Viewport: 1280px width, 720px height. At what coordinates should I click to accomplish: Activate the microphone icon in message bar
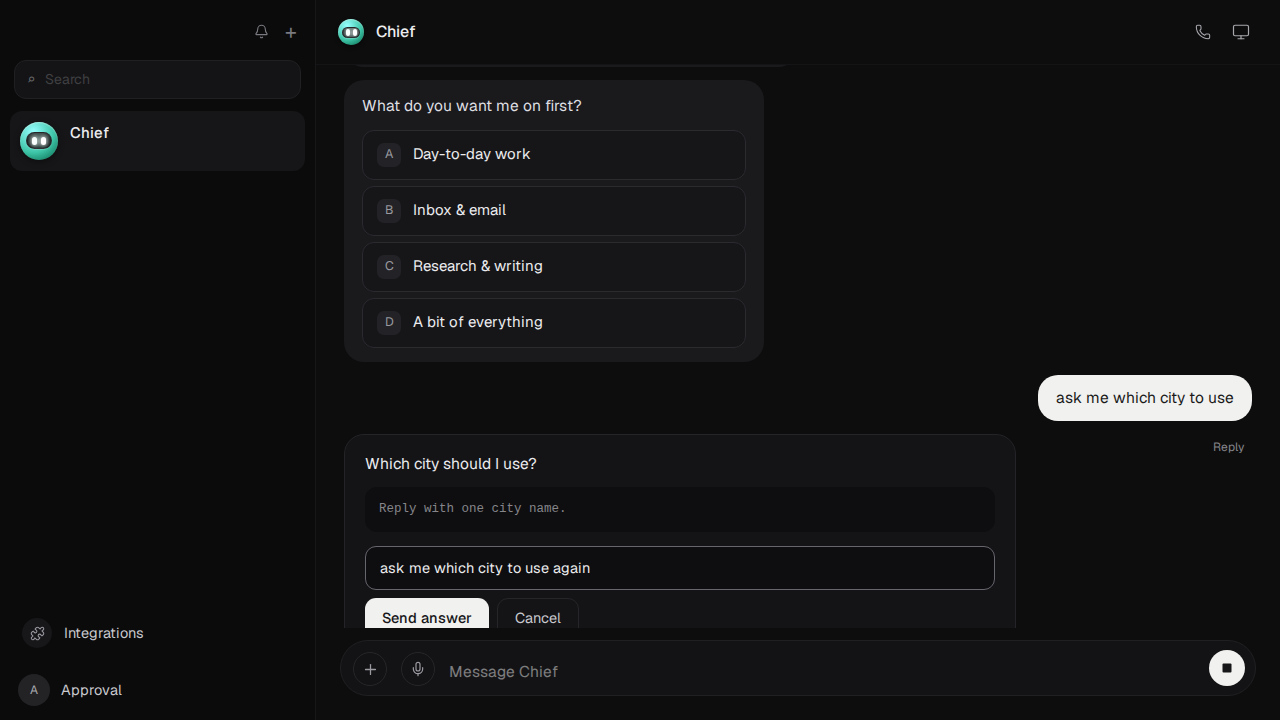click(x=418, y=669)
